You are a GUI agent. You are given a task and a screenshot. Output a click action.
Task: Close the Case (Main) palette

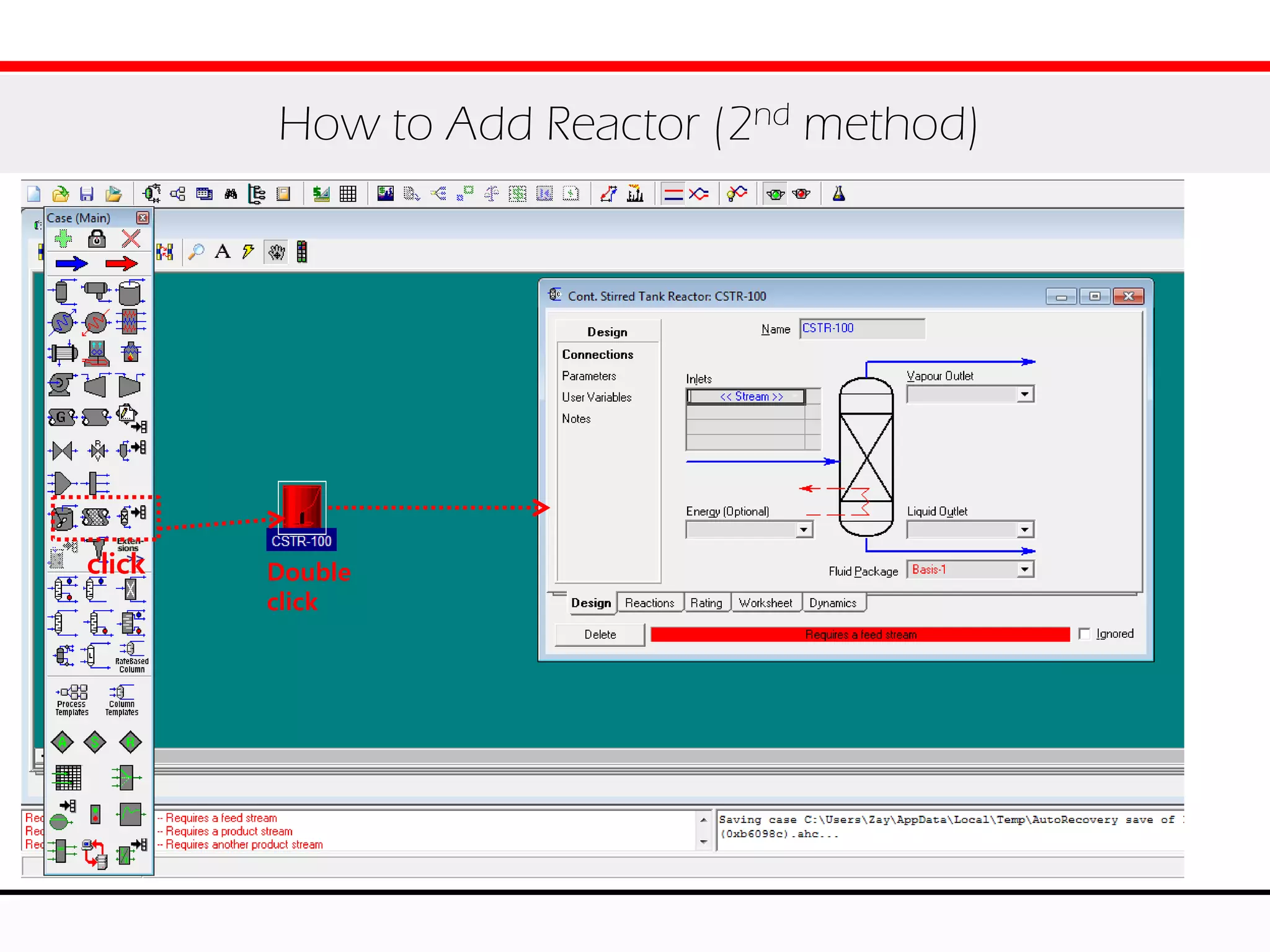pos(143,218)
